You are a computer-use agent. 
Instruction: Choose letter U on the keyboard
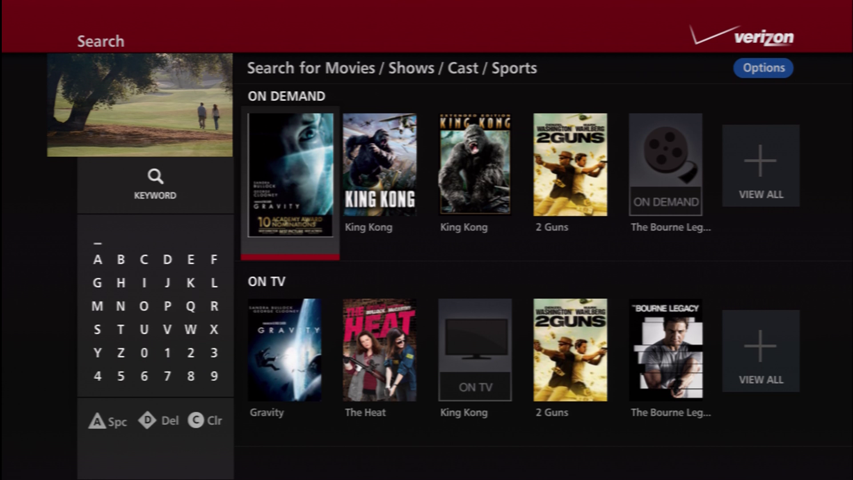point(144,330)
